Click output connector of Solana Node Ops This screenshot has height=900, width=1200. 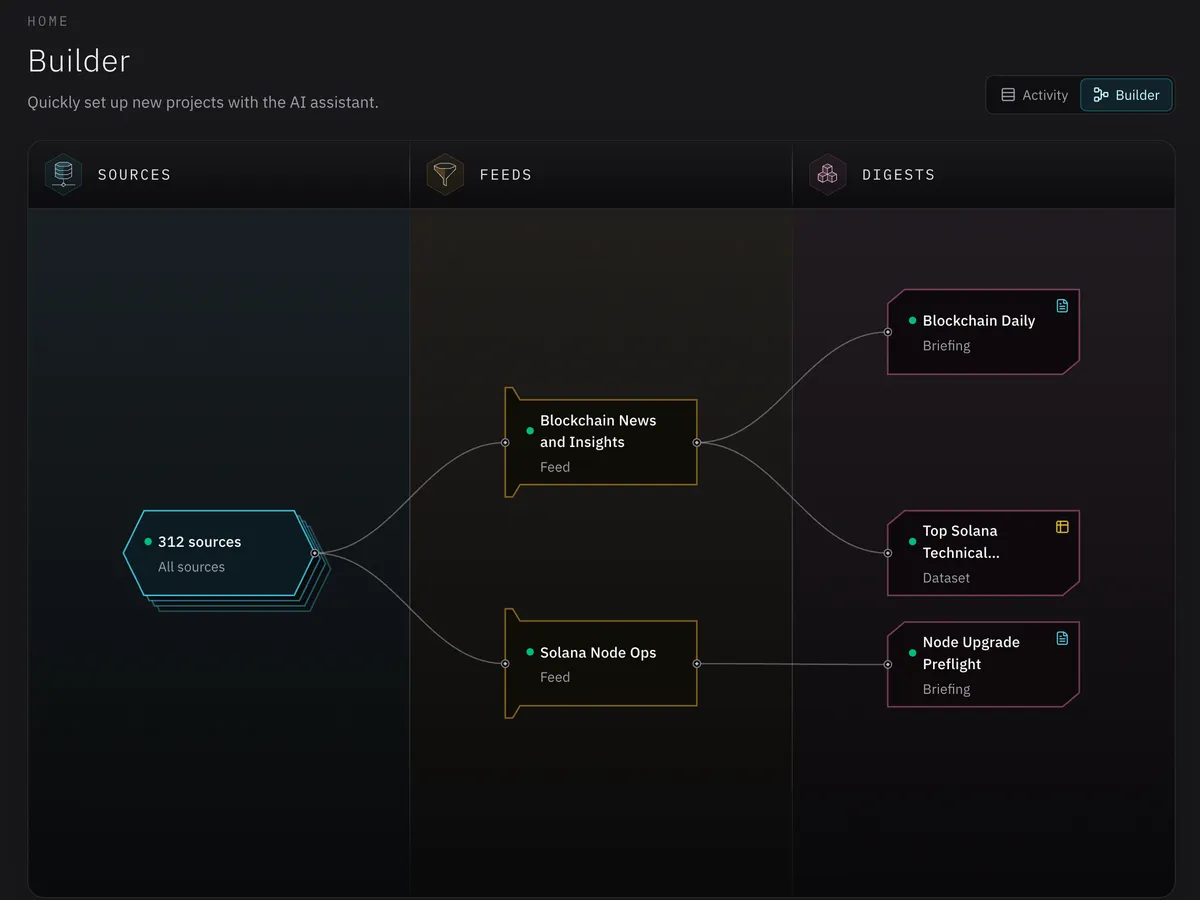coord(697,663)
